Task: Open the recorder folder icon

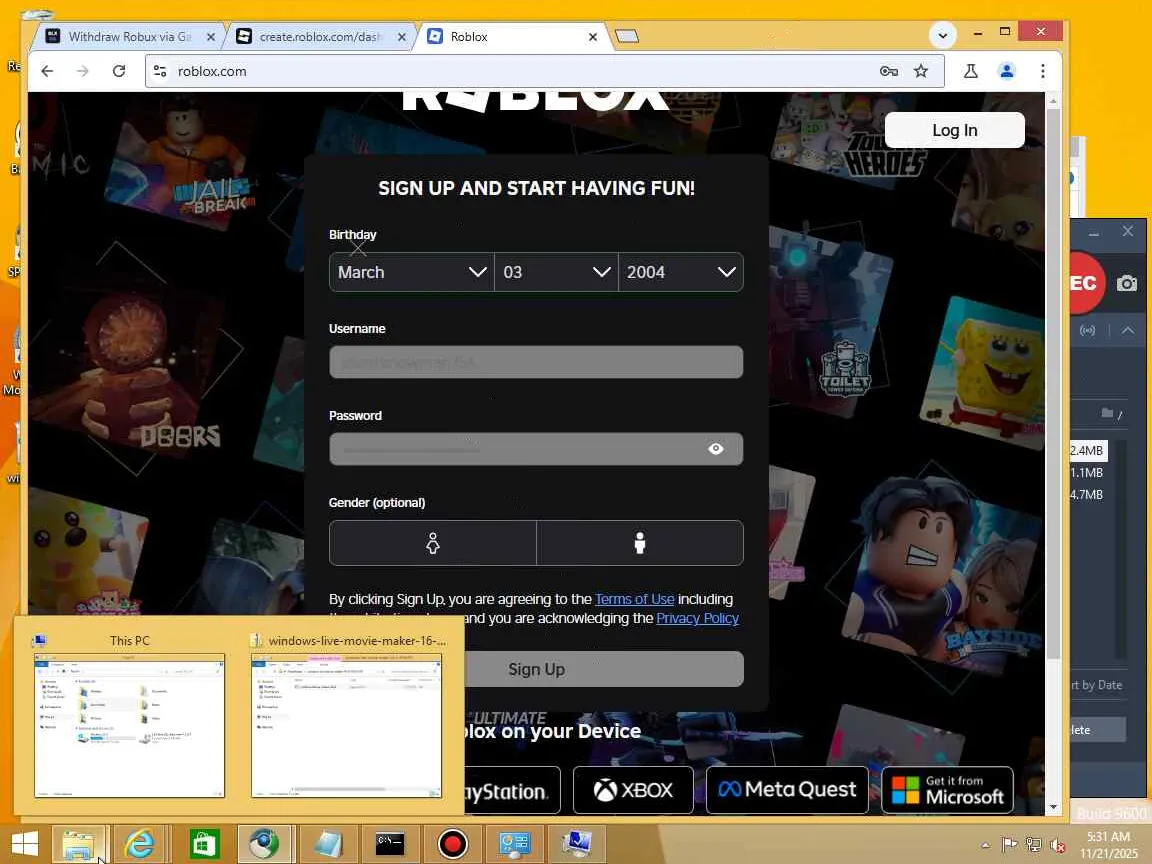Action: point(1107,414)
